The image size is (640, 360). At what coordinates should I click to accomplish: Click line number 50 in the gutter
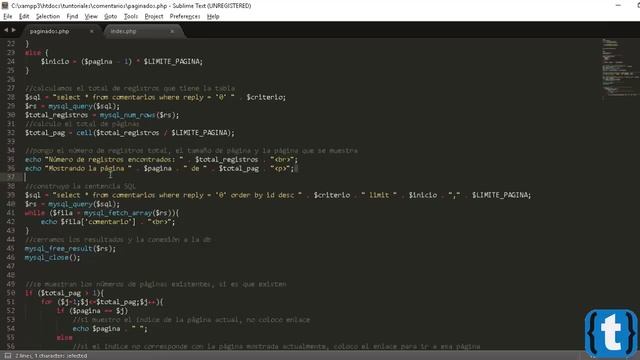pos(11,293)
